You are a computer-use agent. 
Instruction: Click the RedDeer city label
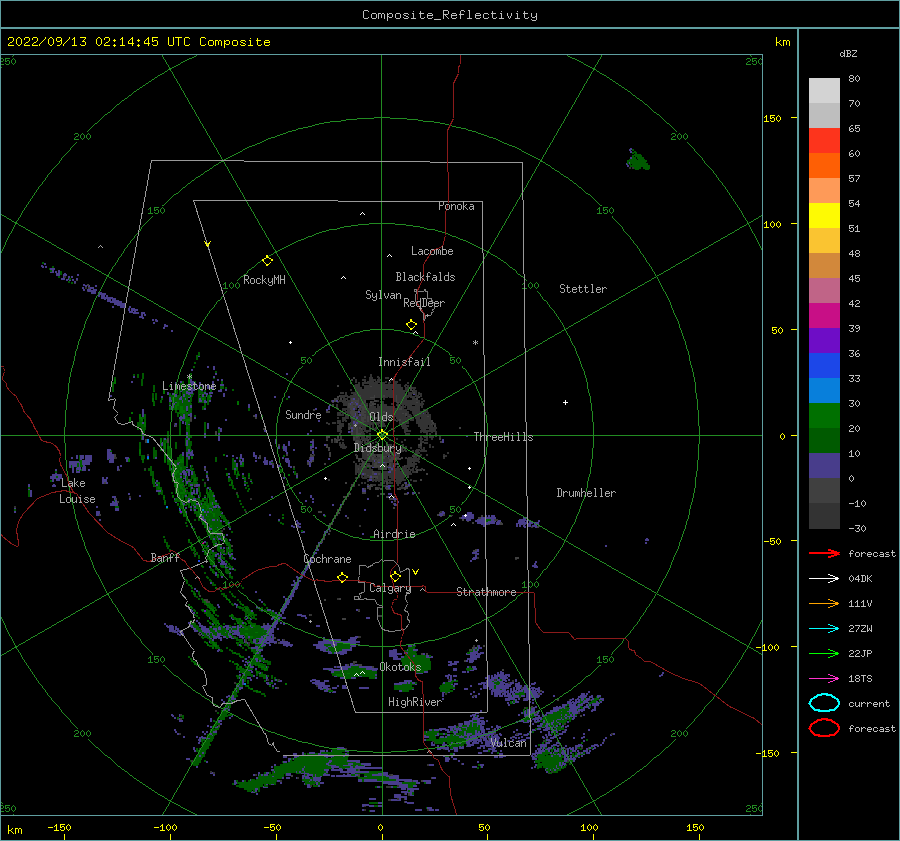pyautogui.click(x=424, y=303)
